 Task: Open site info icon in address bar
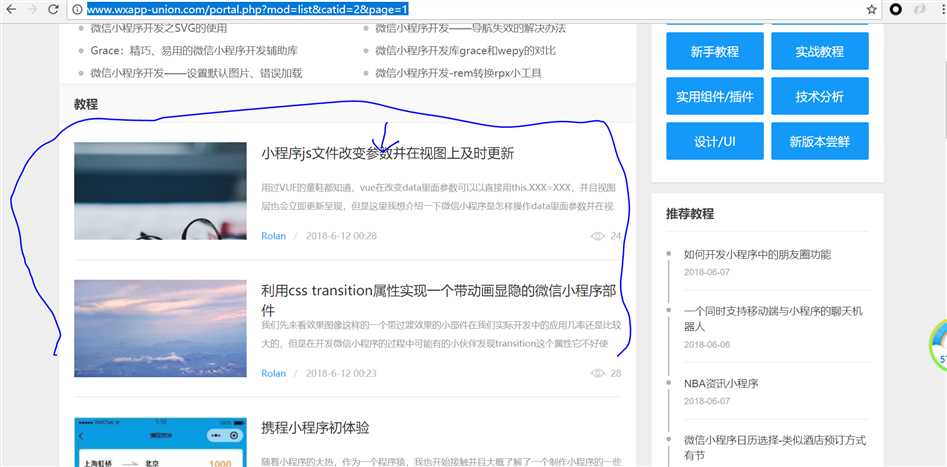point(77,9)
